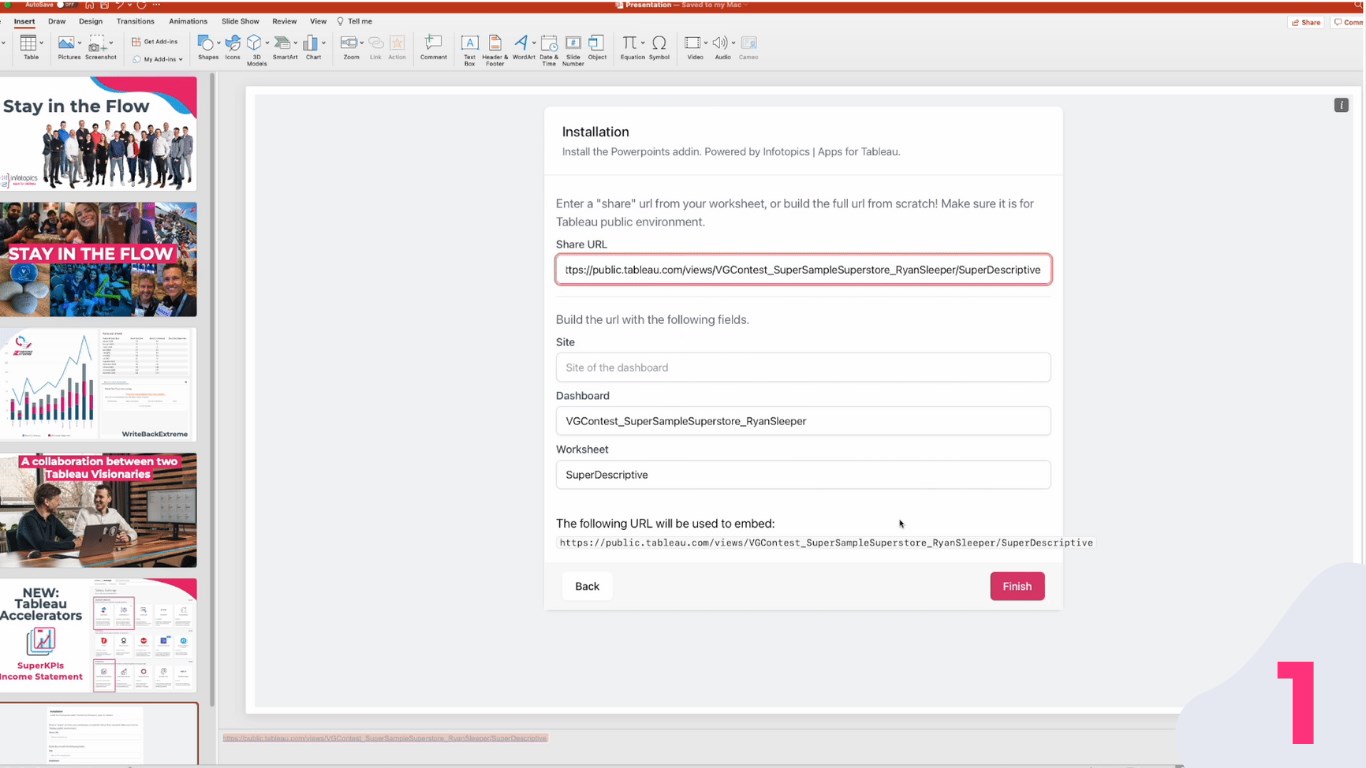Expand the Shapes dropdown arrow

pyautogui.click(x=219, y=43)
